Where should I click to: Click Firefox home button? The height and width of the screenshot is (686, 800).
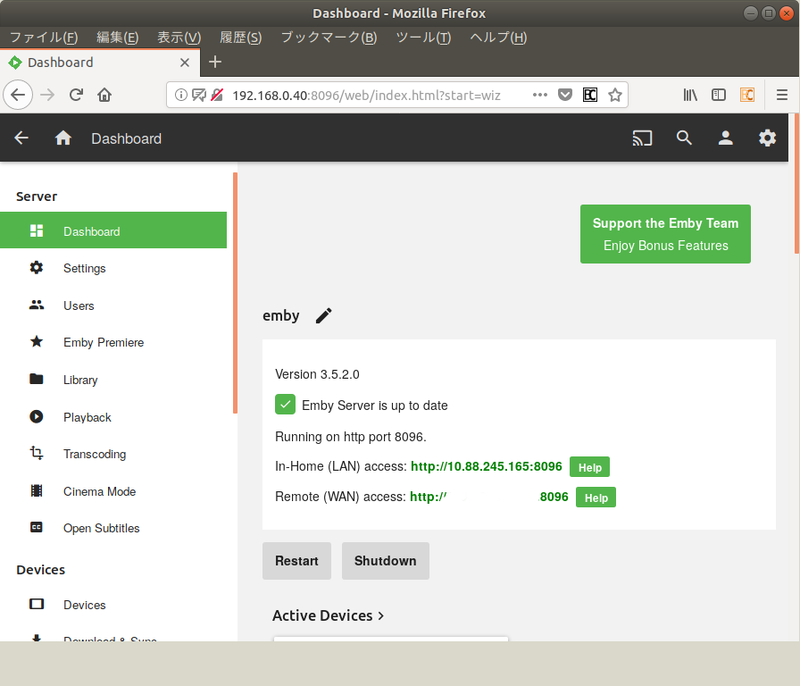105,95
